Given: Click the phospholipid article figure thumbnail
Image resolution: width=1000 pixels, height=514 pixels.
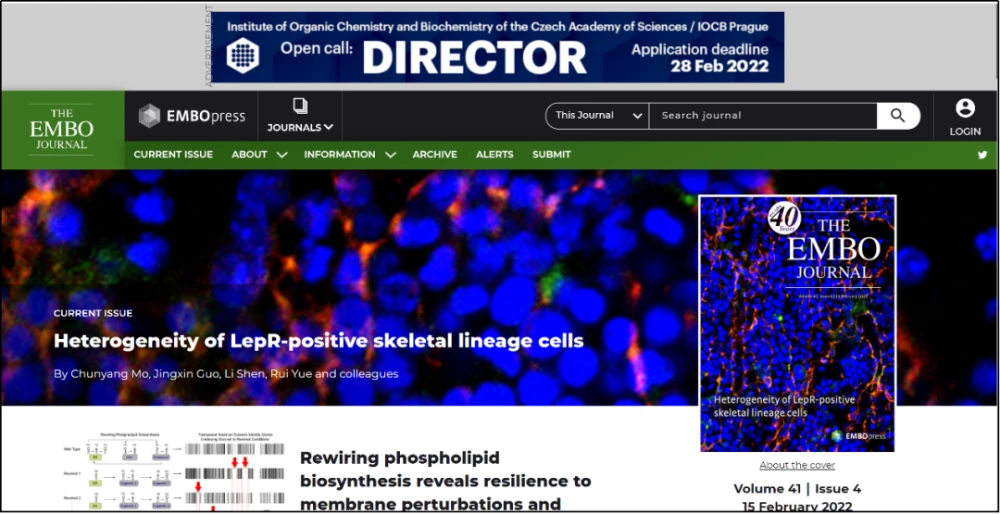Looking at the screenshot, I should 170,474.
